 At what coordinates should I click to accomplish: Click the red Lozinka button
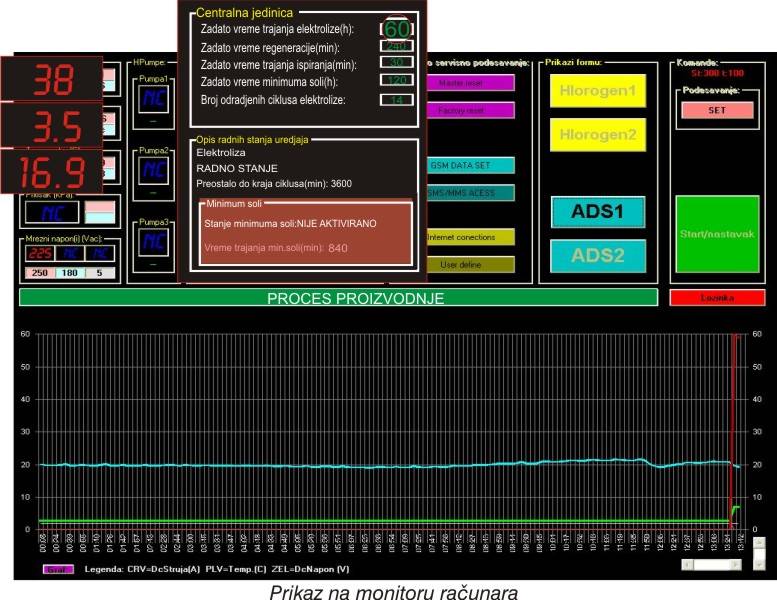coord(716,298)
